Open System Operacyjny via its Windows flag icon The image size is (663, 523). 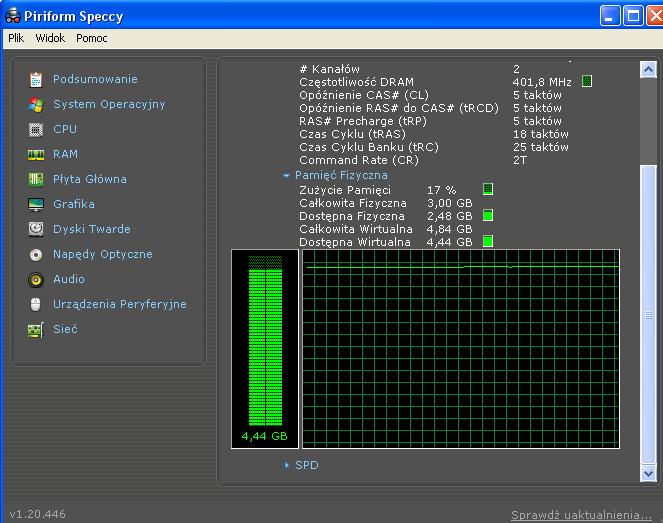click(36, 104)
